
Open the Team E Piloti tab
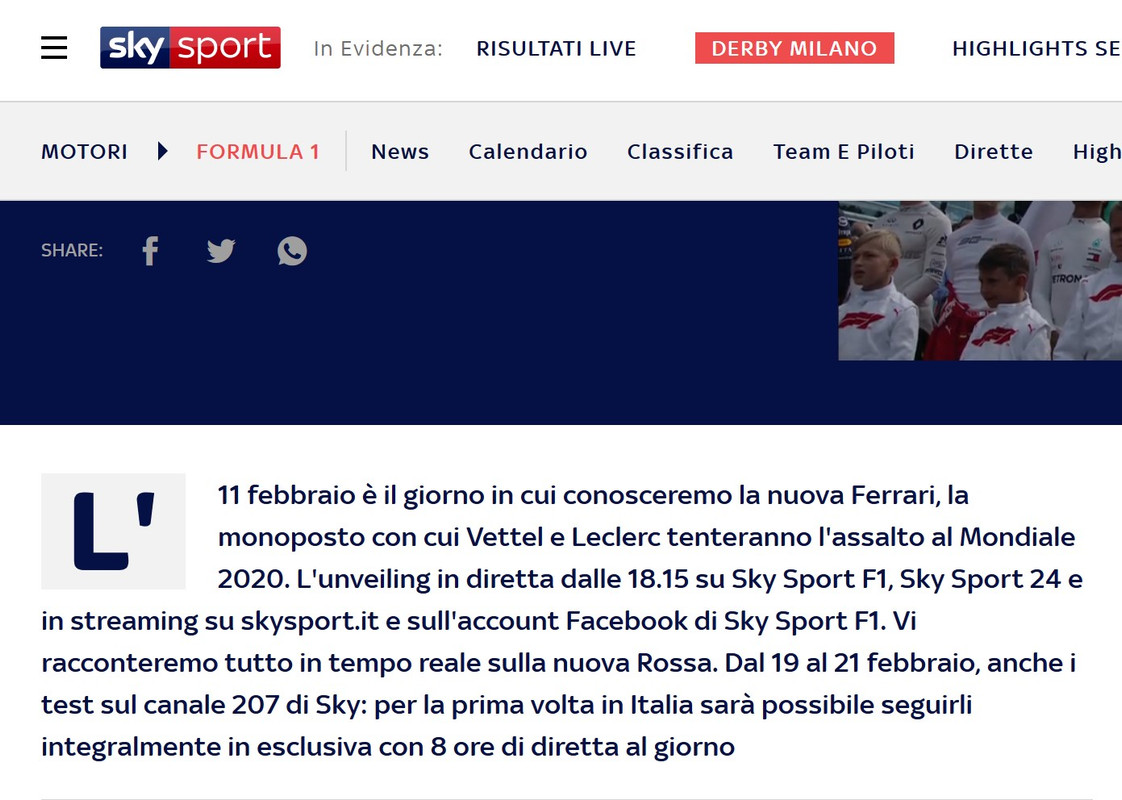pyautogui.click(x=844, y=152)
